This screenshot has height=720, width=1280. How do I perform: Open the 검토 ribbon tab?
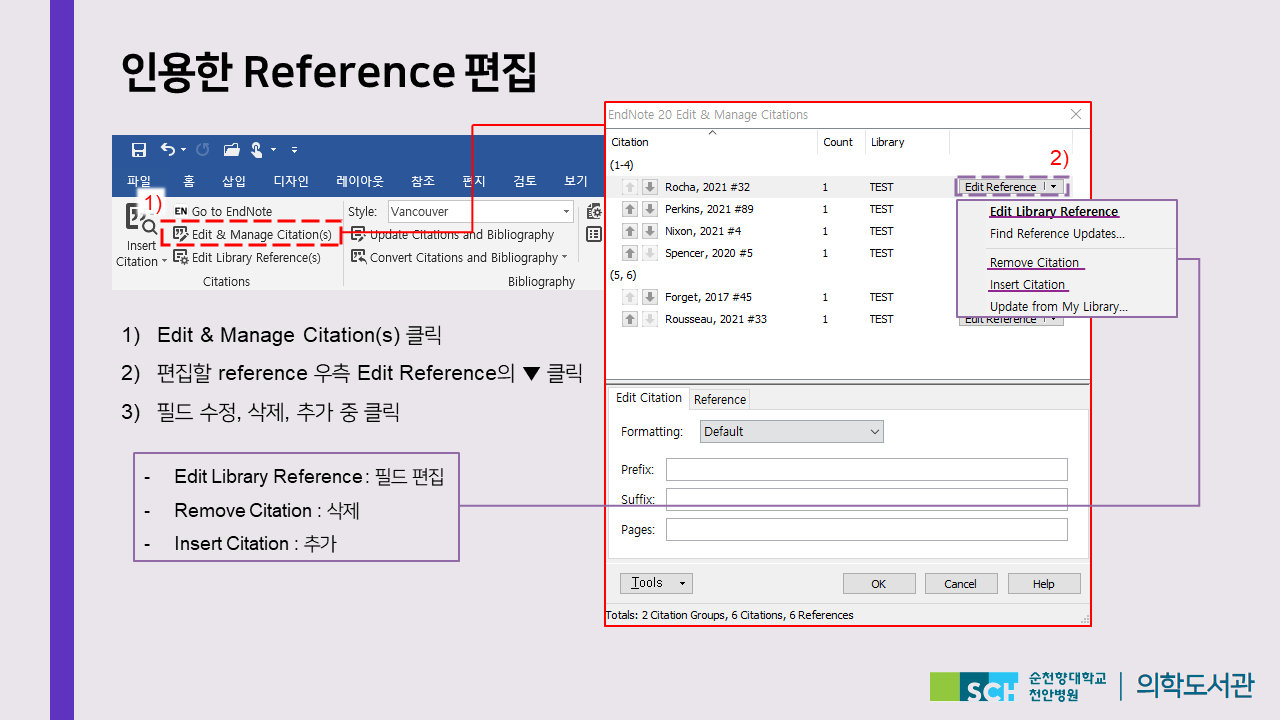[x=525, y=181]
